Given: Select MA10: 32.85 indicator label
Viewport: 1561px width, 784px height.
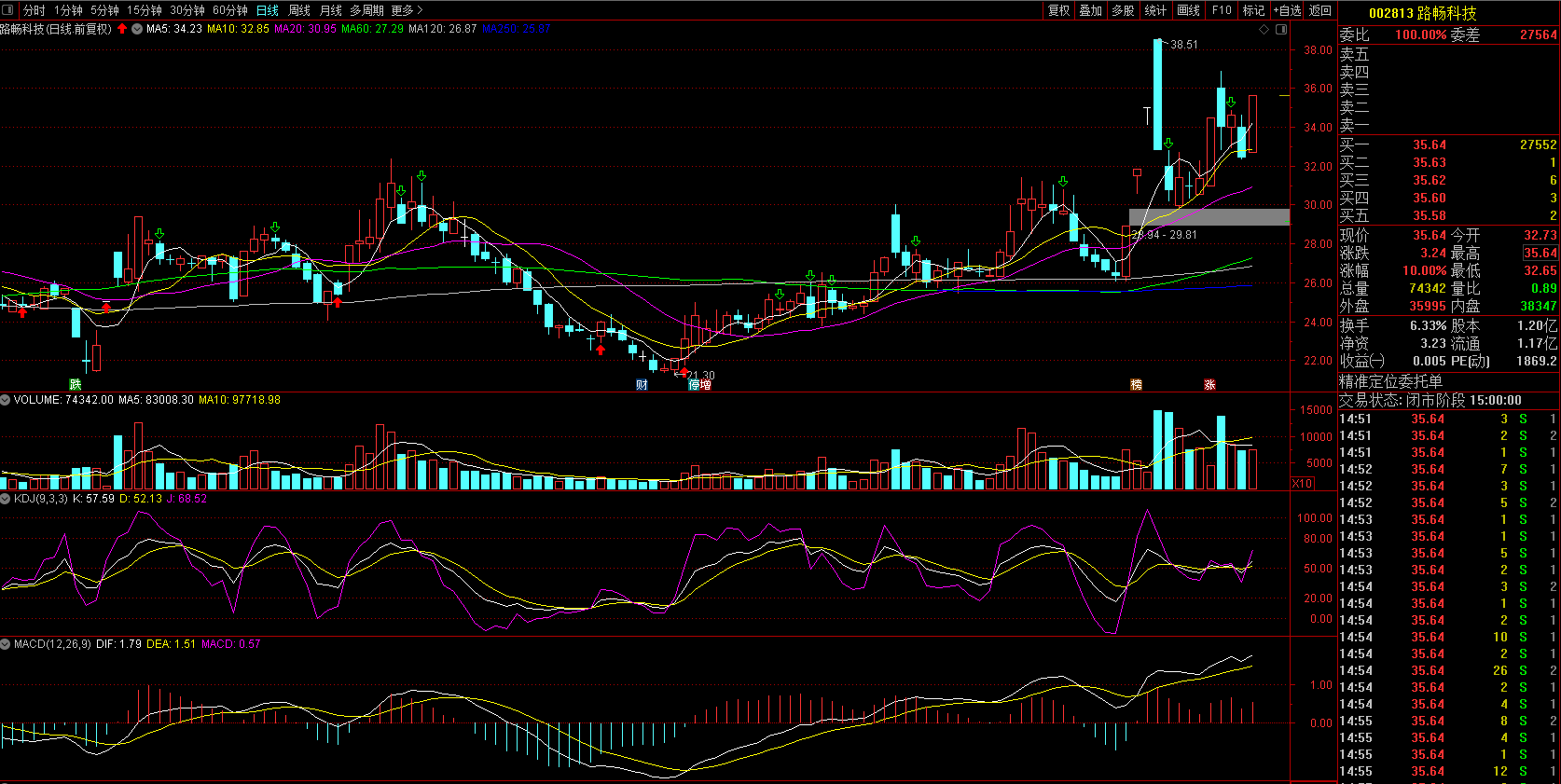Looking at the screenshot, I should 238,29.
